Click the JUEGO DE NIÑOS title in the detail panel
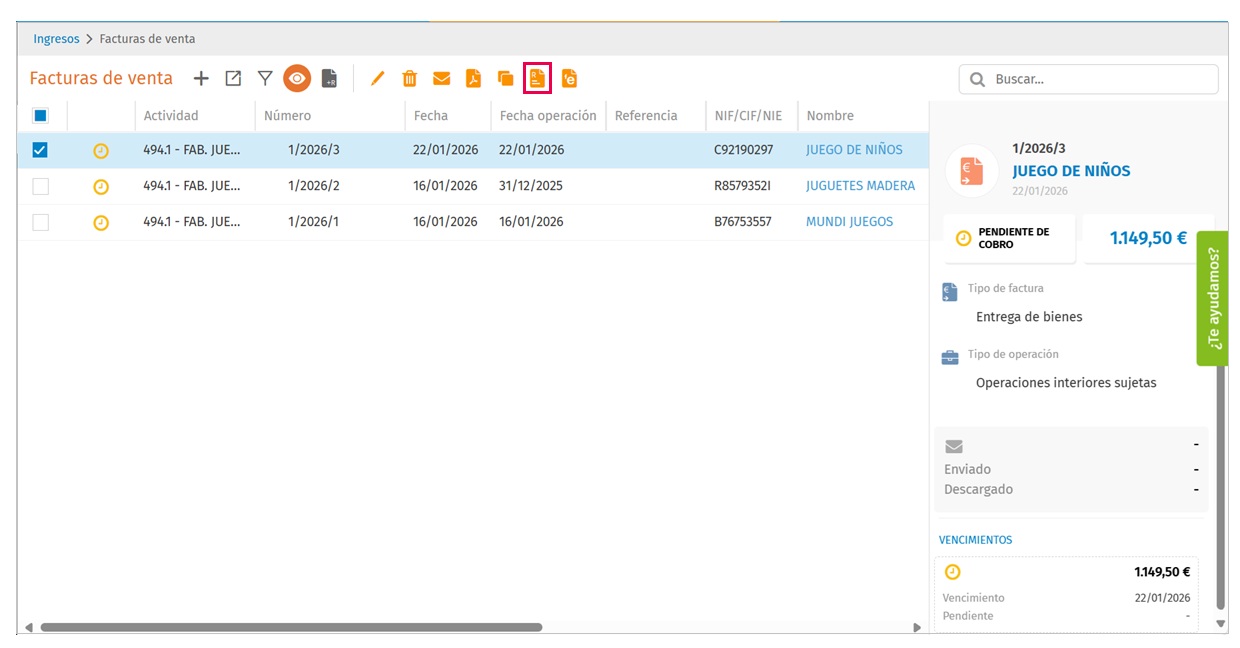This screenshot has width=1240, height=648. click(x=1071, y=171)
